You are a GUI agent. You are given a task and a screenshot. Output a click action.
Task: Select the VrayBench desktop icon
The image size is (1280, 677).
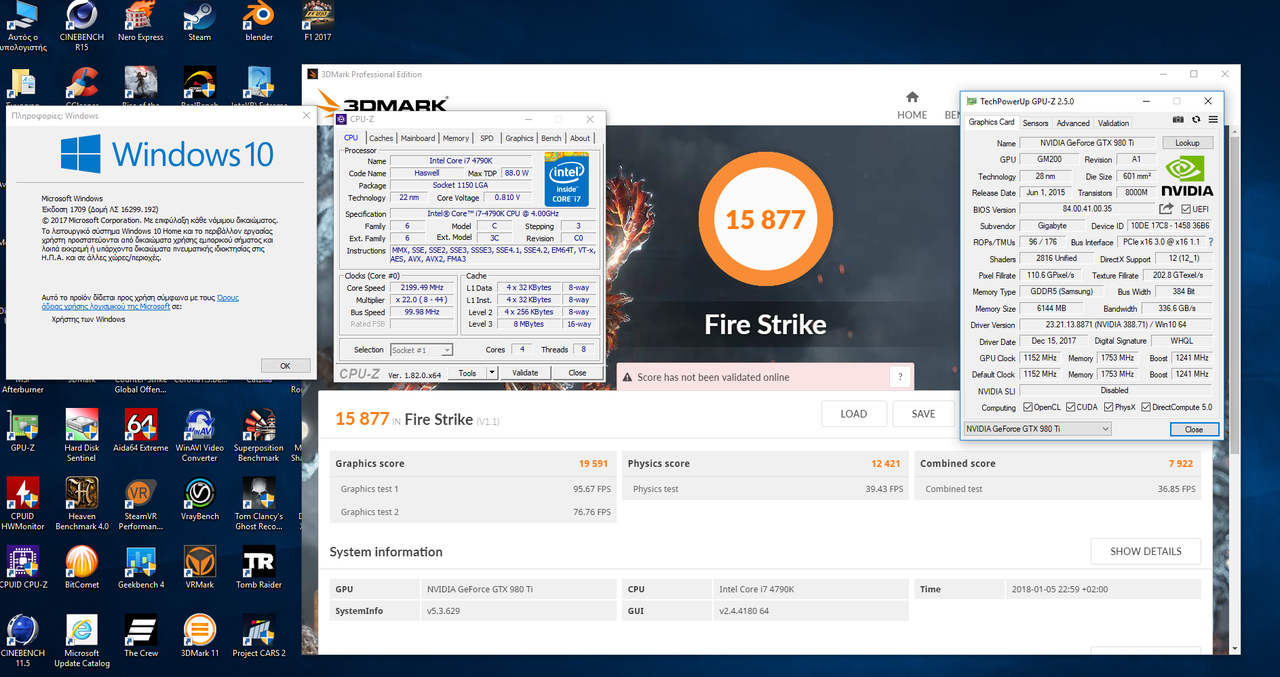200,499
